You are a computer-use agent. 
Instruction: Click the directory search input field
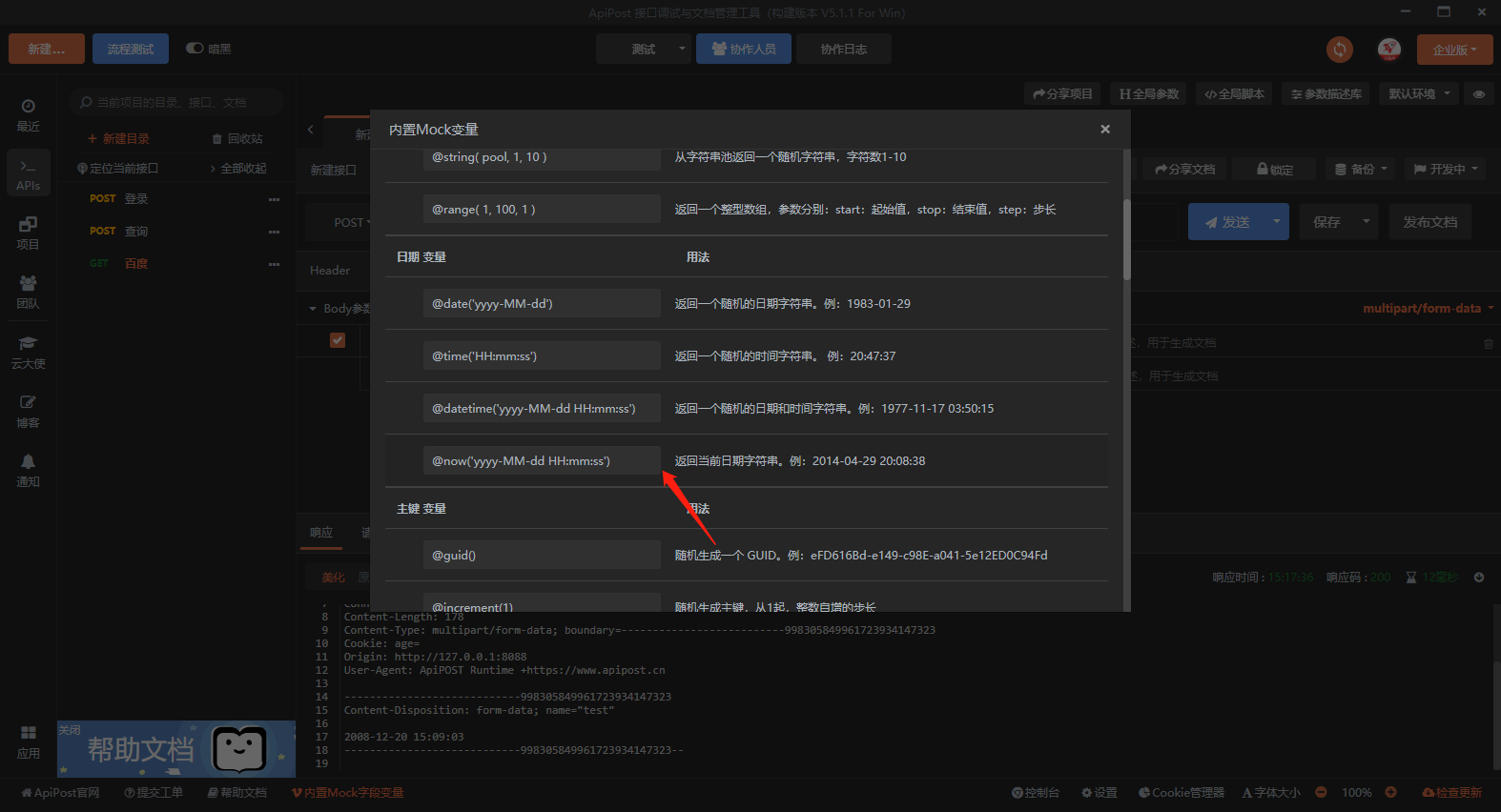176,102
